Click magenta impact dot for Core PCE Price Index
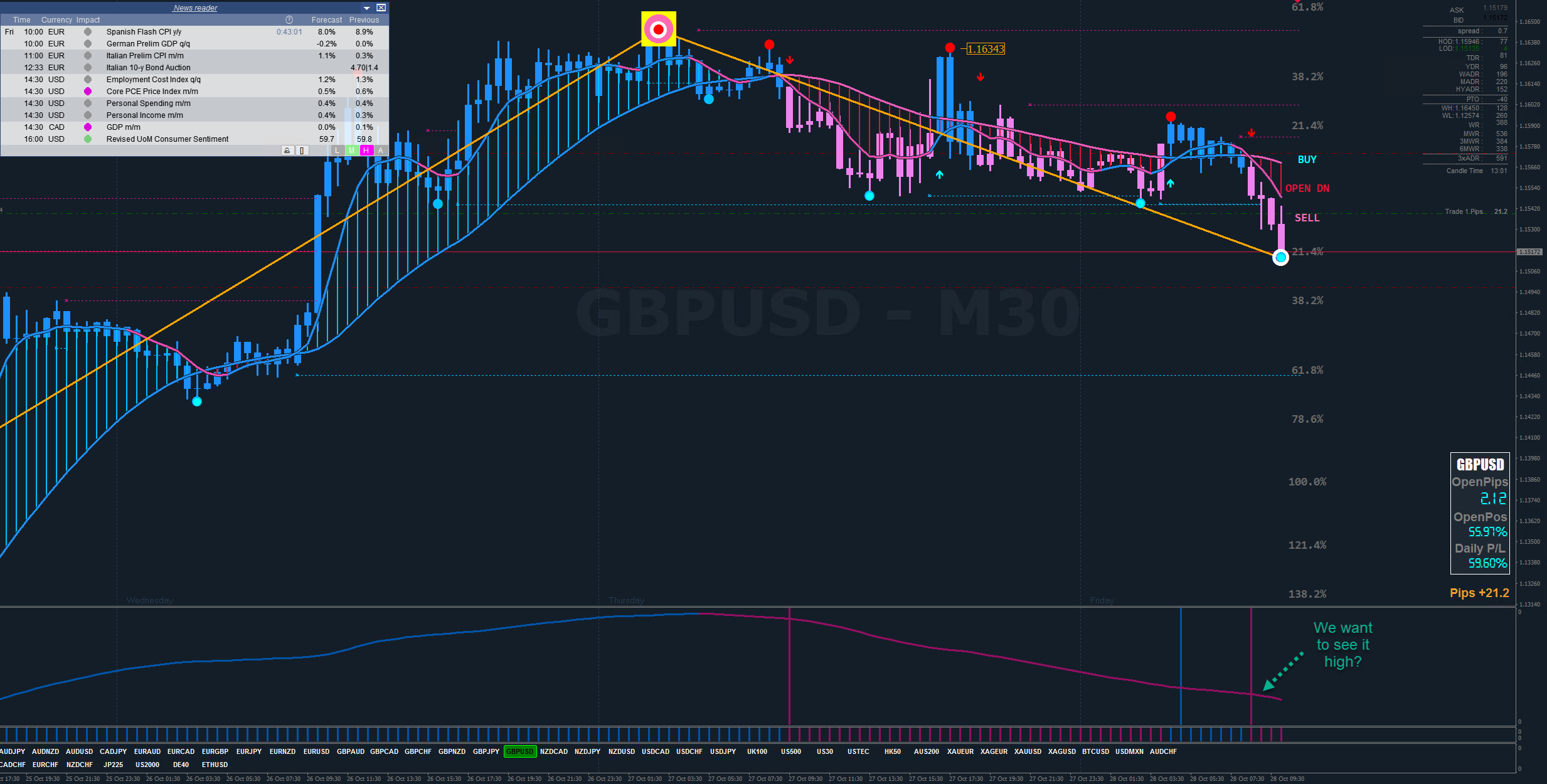The image size is (1547, 784). [x=88, y=92]
